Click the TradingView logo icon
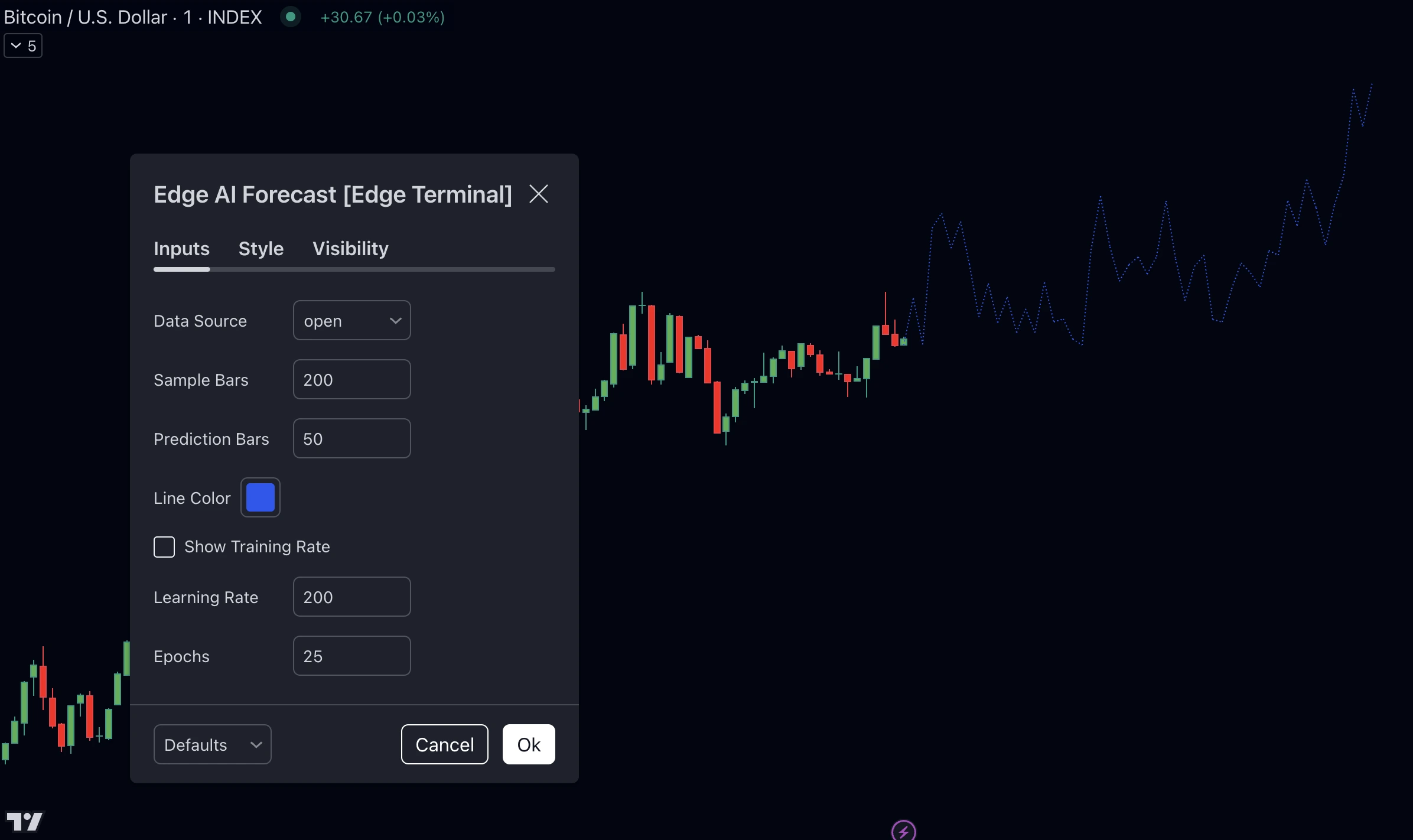The height and width of the screenshot is (840, 1413). [24, 821]
